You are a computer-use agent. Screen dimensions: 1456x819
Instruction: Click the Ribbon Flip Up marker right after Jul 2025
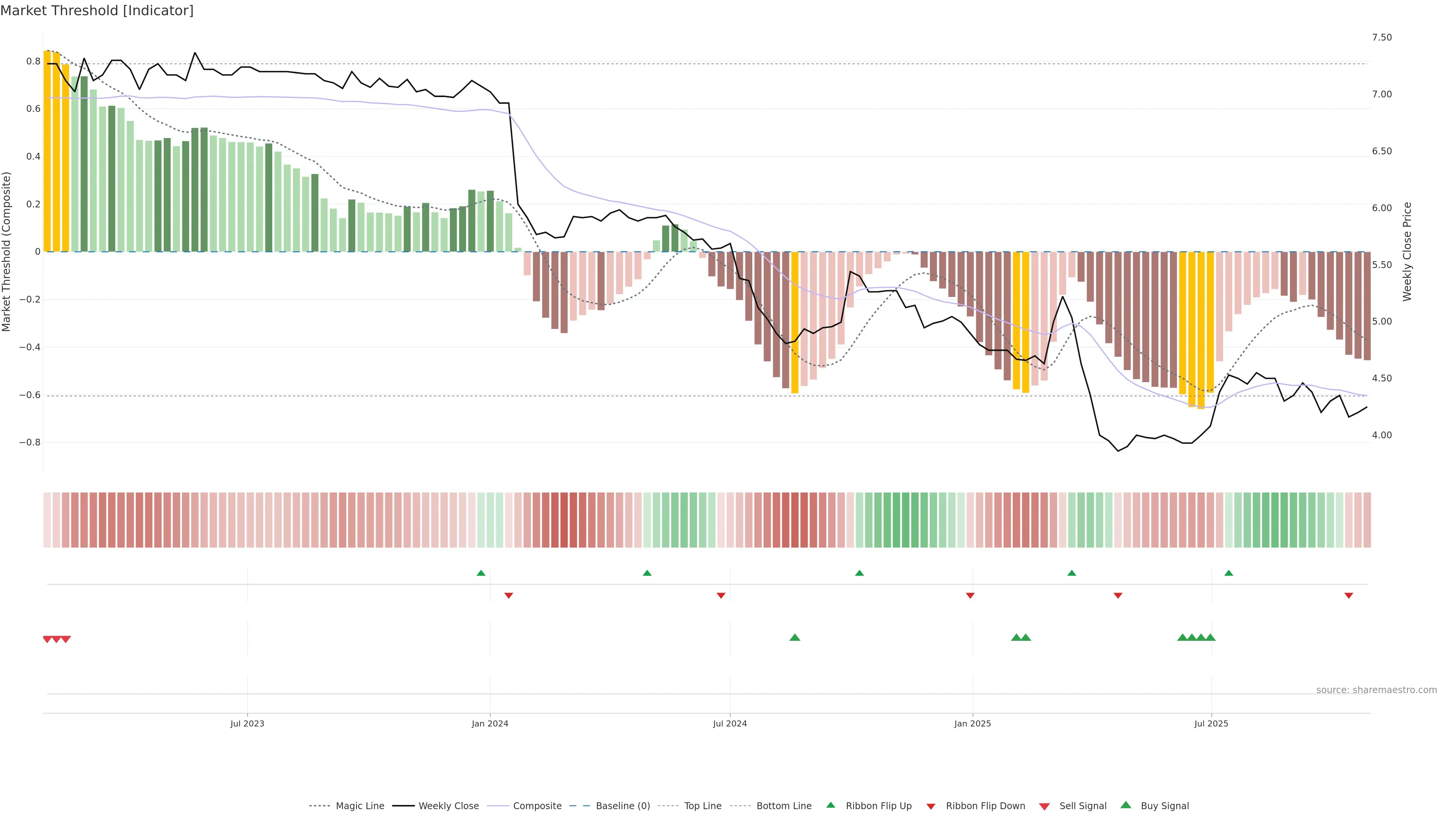pyautogui.click(x=1229, y=573)
